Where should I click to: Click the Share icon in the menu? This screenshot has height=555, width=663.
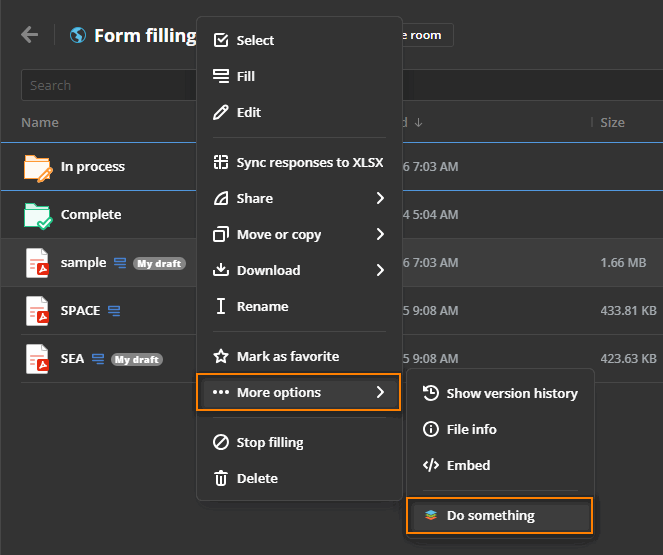point(221,198)
